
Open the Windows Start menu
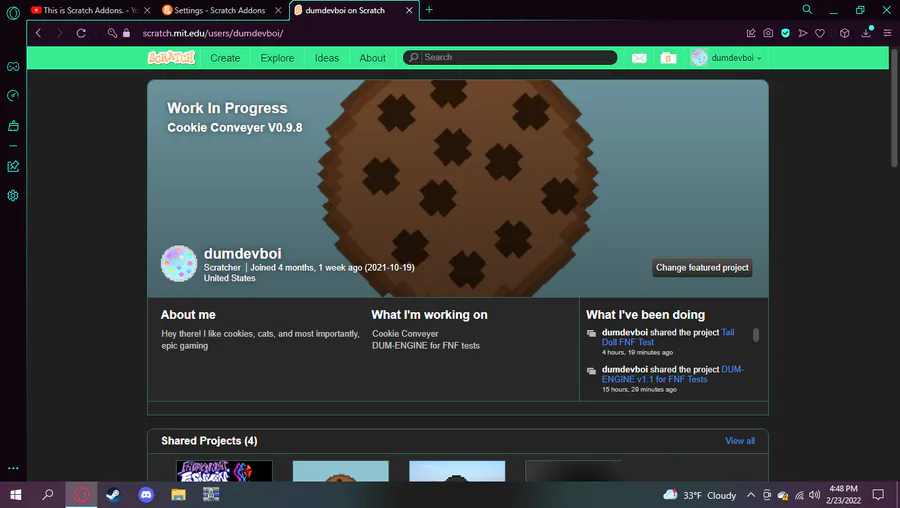(16, 495)
